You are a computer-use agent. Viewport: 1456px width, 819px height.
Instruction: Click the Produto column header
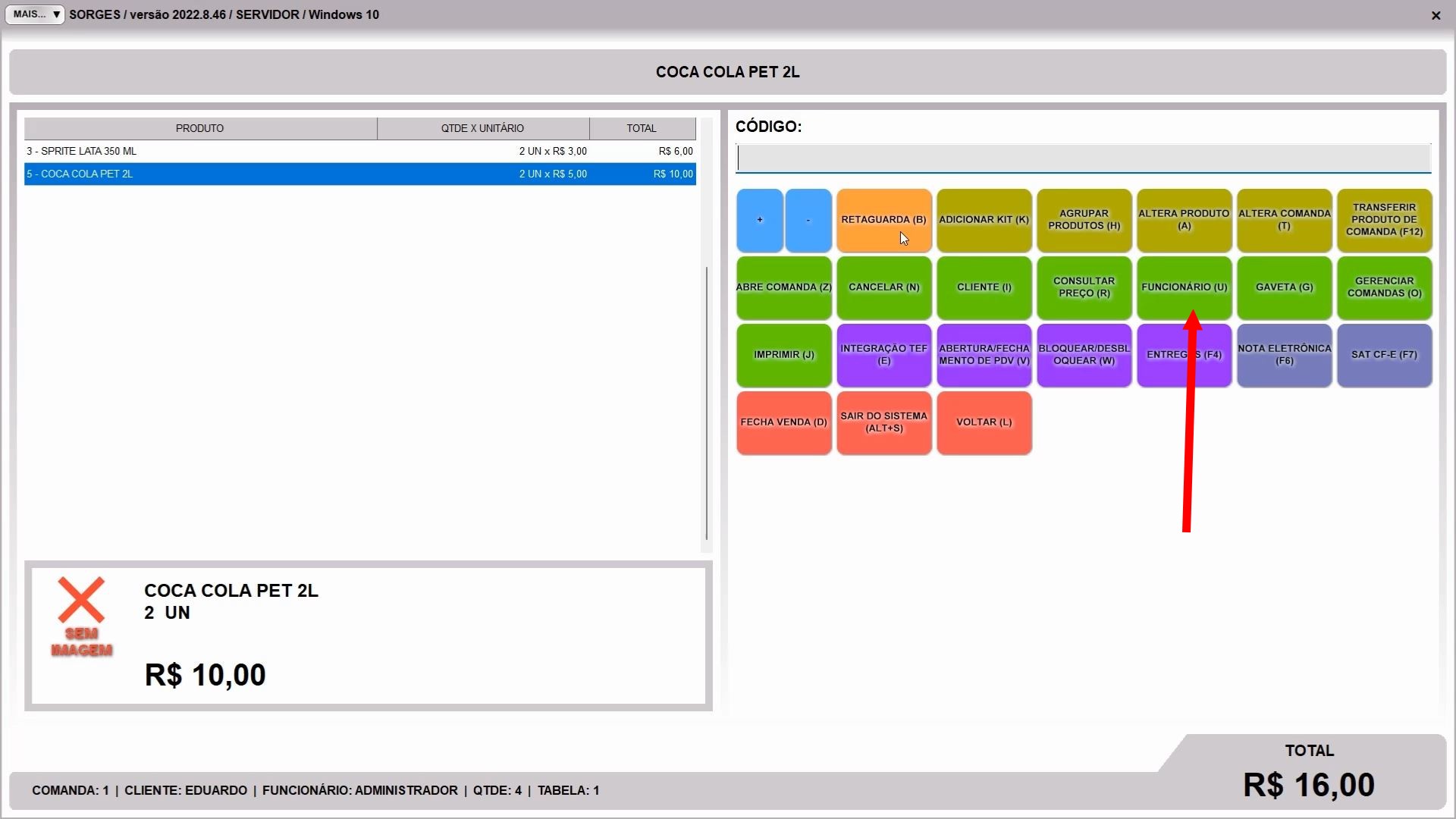click(x=199, y=128)
